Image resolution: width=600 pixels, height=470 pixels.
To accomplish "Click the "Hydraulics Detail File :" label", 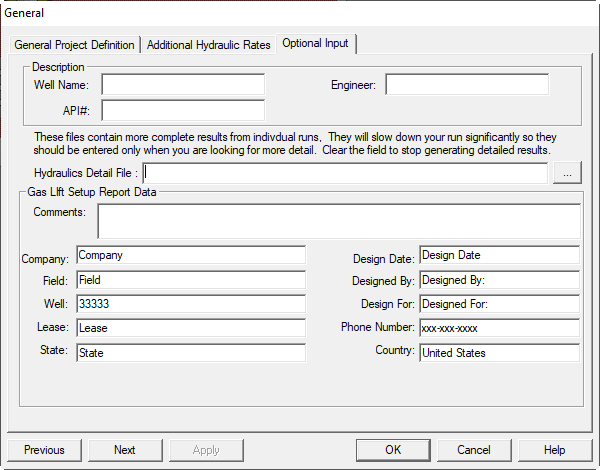I will coord(86,173).
